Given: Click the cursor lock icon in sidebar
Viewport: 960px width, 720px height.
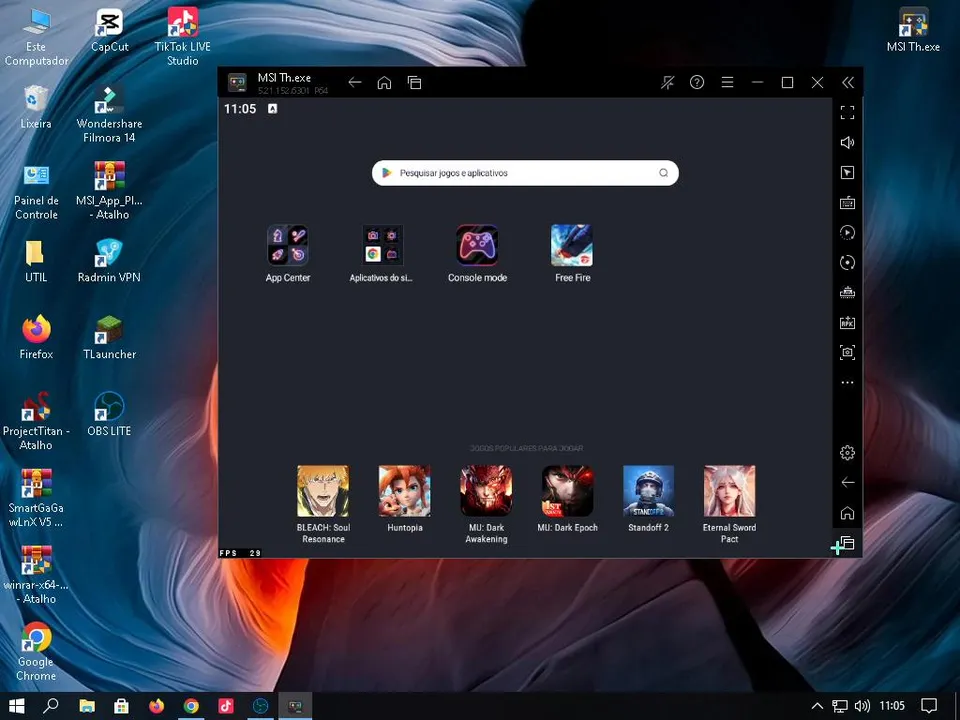Looking at the screenshot, I should point(847,173).
